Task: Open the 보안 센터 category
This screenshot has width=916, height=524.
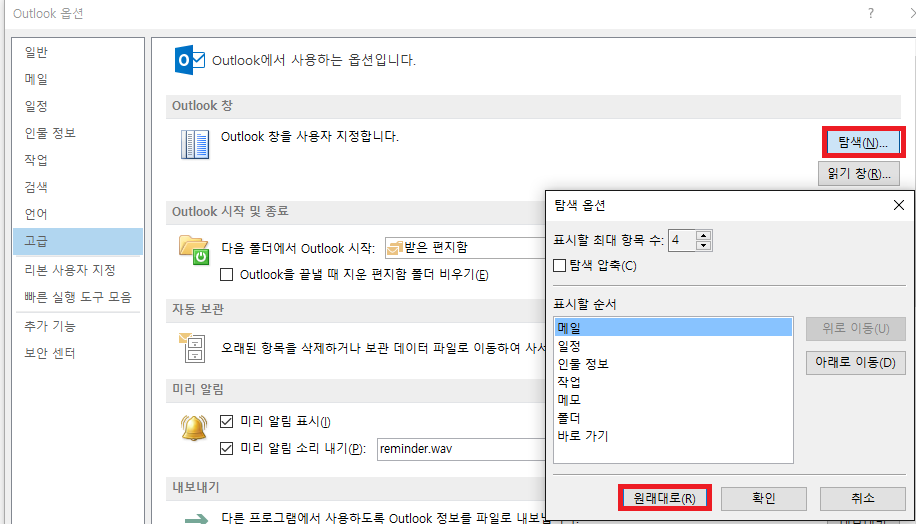Action: pos(78,353)
